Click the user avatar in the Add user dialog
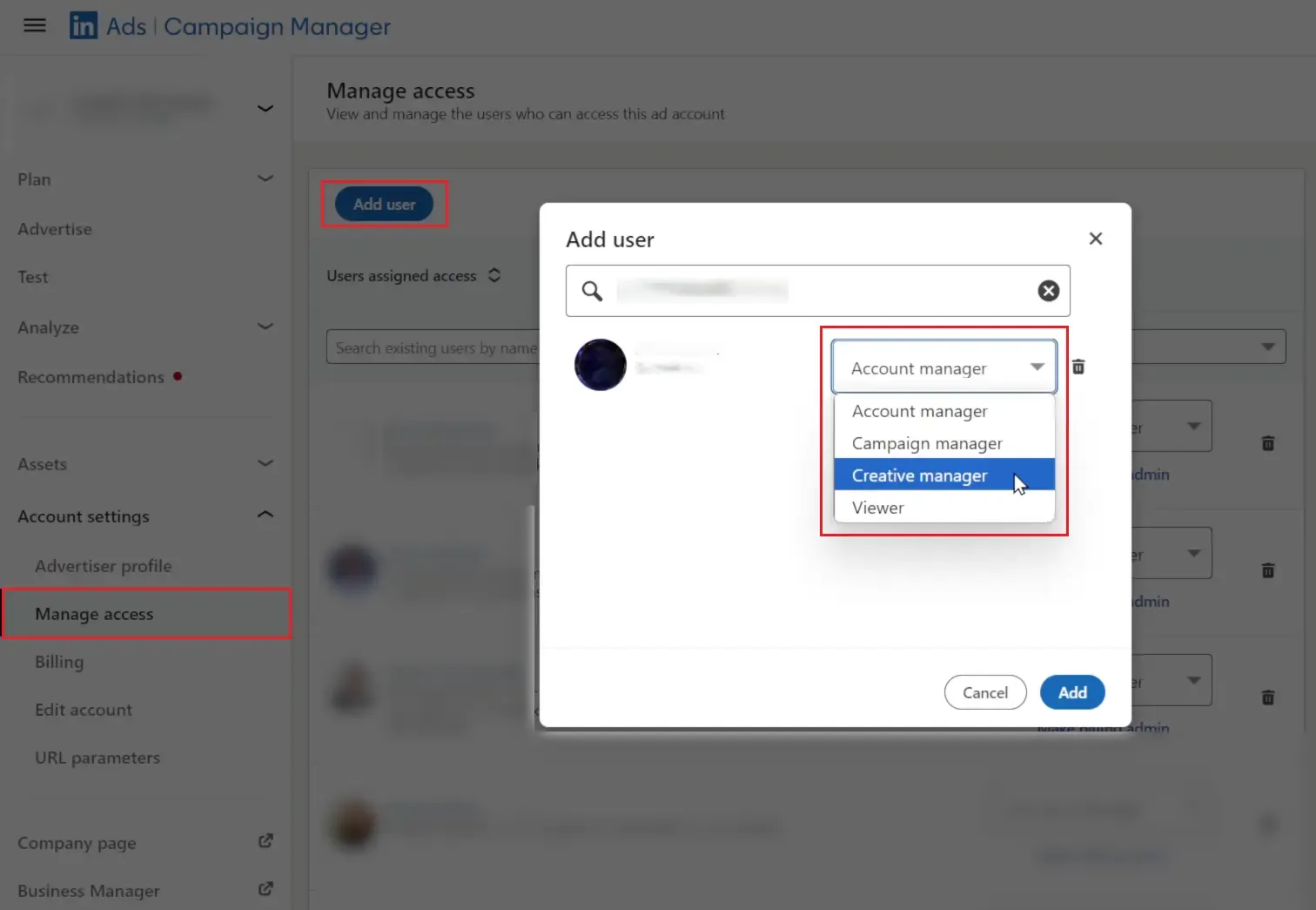This screenshot has height=910, width=1316. click(x=599, y=364)
